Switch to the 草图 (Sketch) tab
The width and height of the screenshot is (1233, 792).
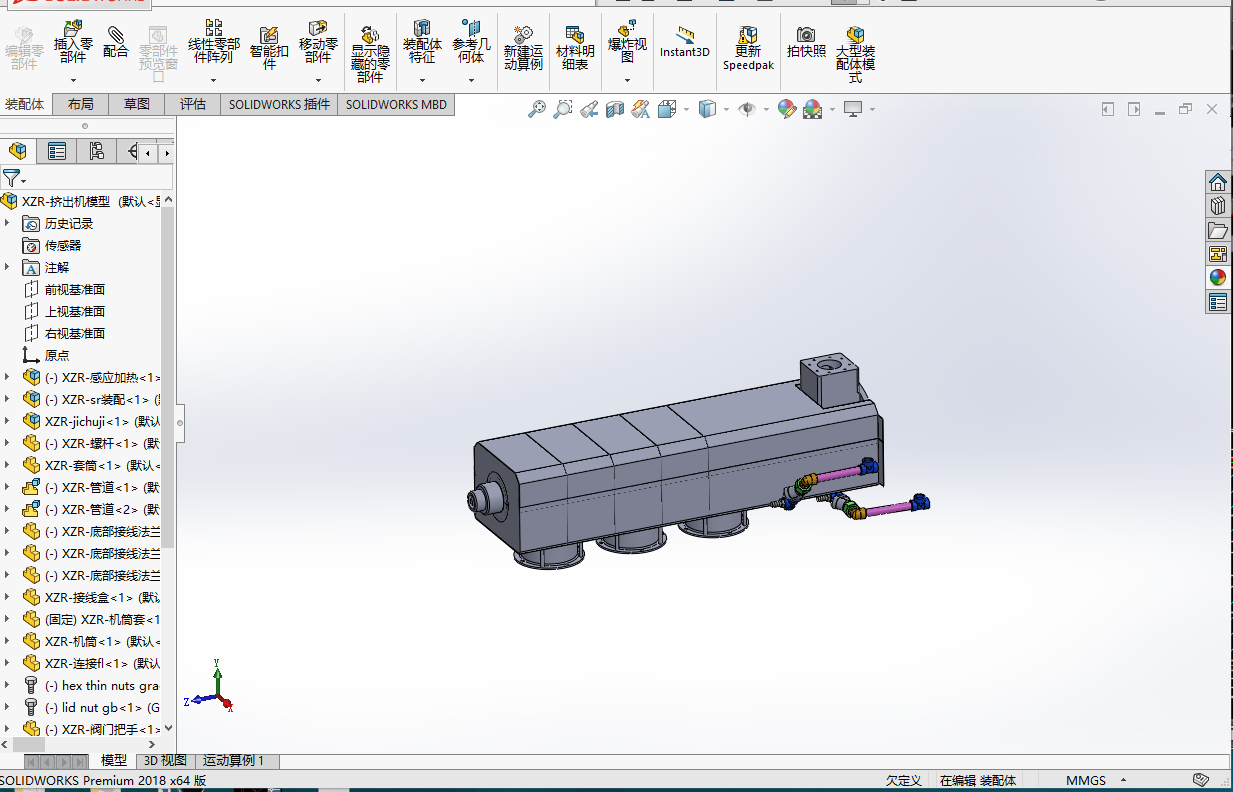click(x=137, y=104)
